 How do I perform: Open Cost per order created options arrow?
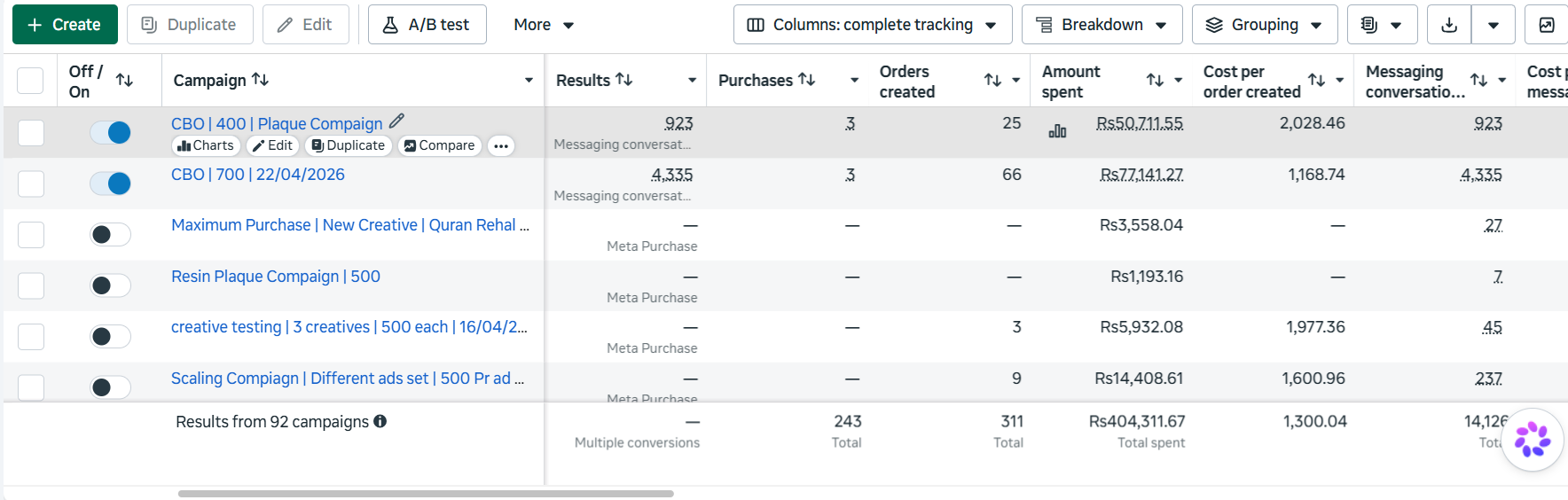1339,81
